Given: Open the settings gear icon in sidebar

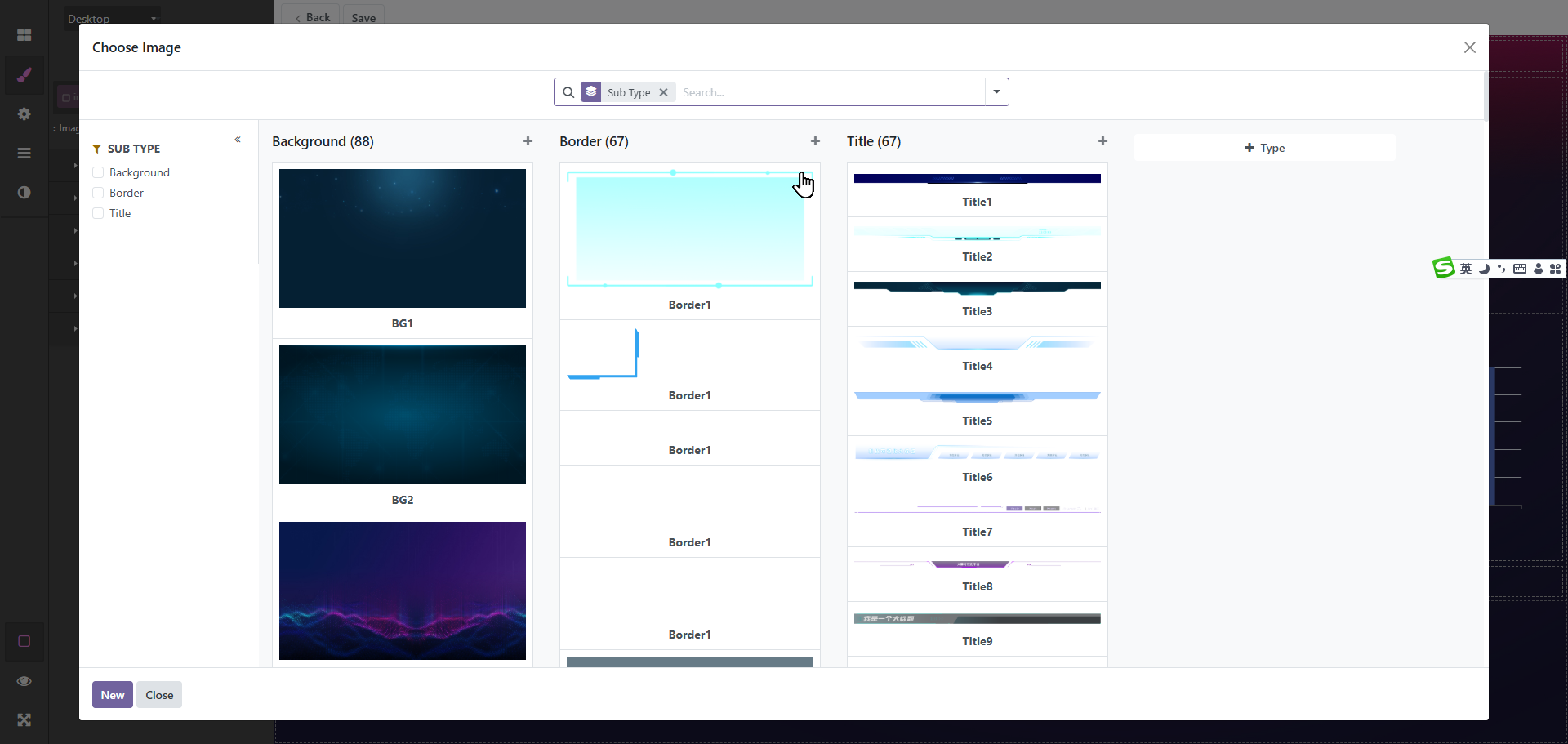Looking at the screenshot, I should coord(24,114).
